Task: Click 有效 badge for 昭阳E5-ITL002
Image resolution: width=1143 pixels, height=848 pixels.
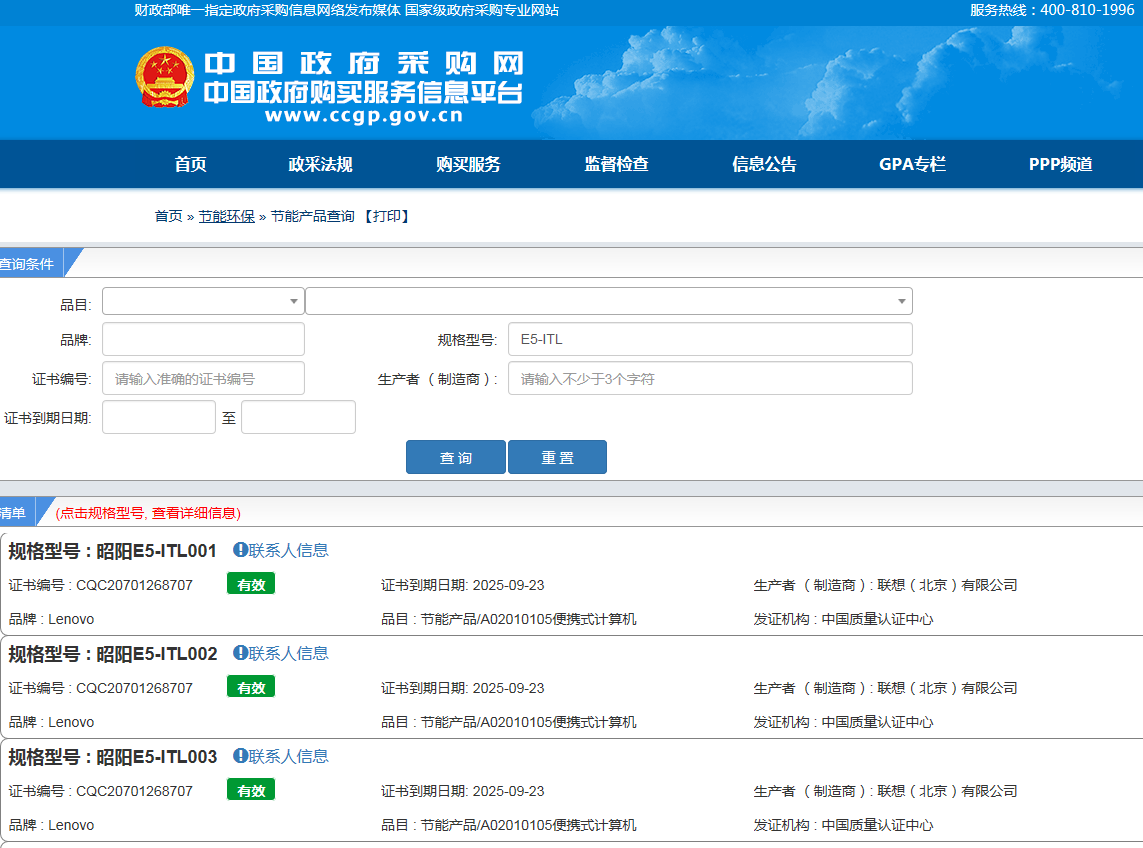Action: 251,687
